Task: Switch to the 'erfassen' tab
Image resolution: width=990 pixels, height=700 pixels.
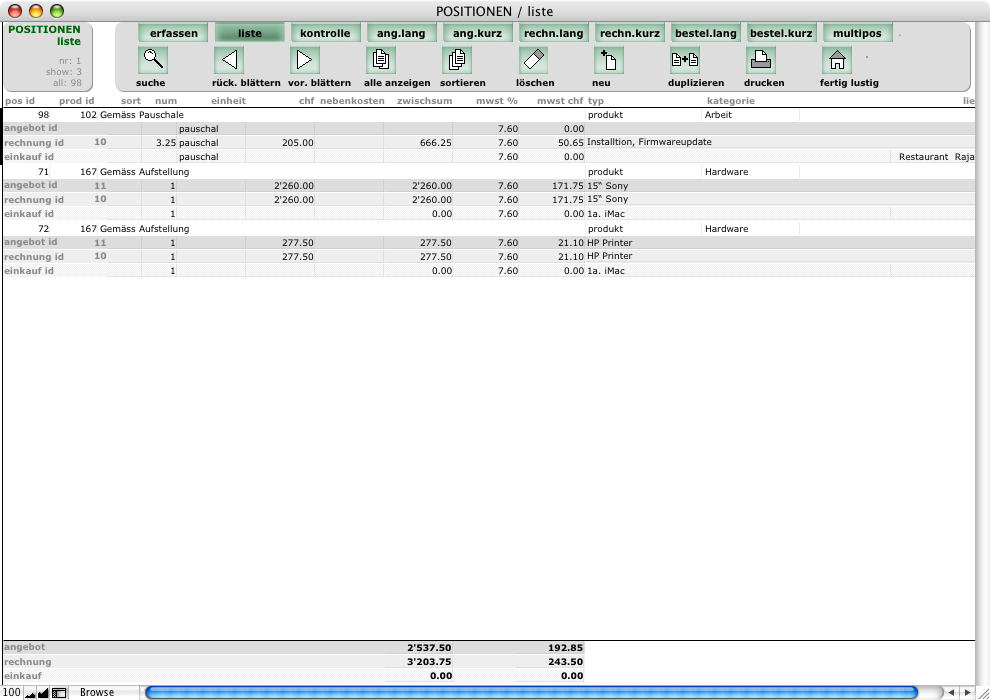Action: click(174, 33)
